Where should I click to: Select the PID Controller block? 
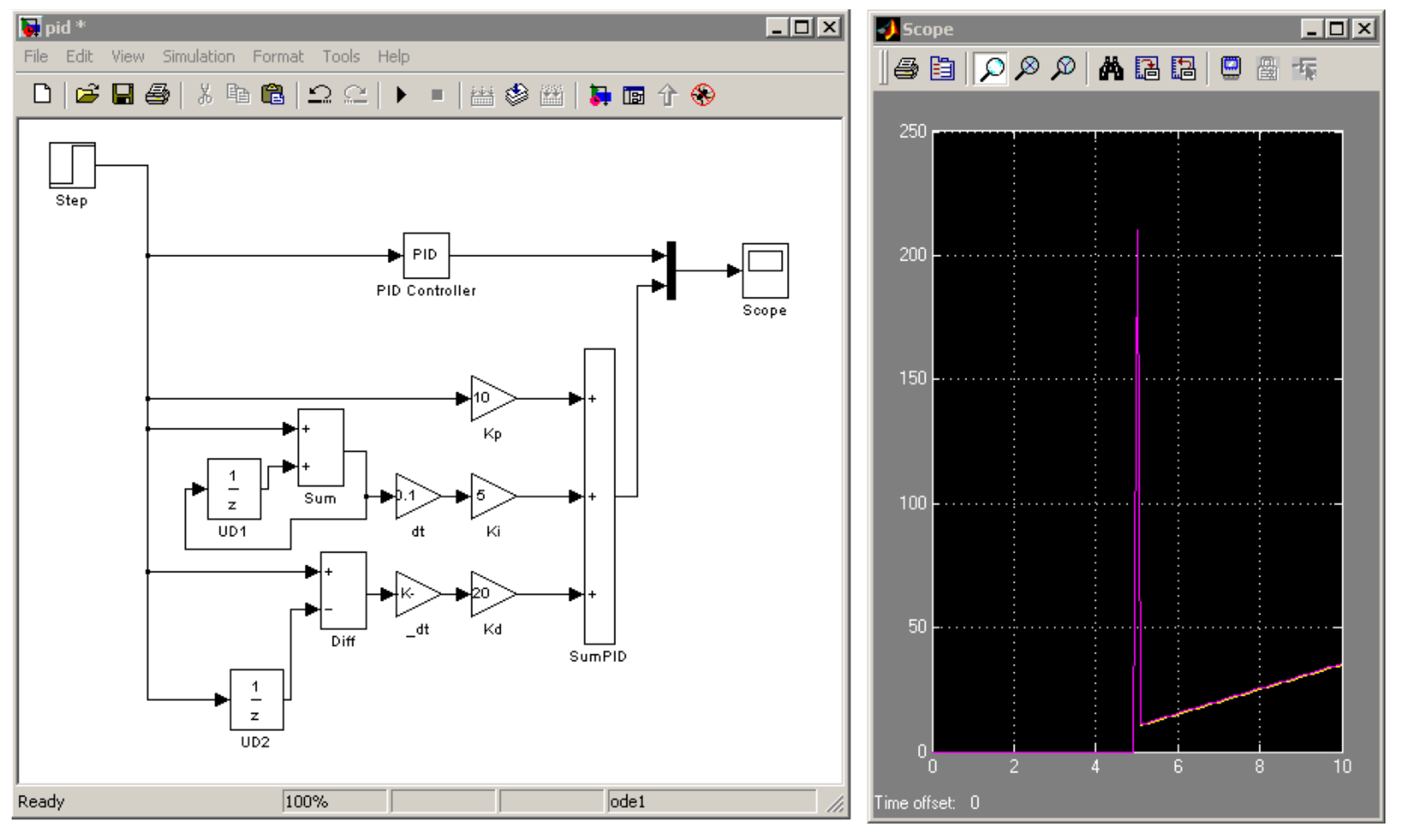tap(426, 255)
